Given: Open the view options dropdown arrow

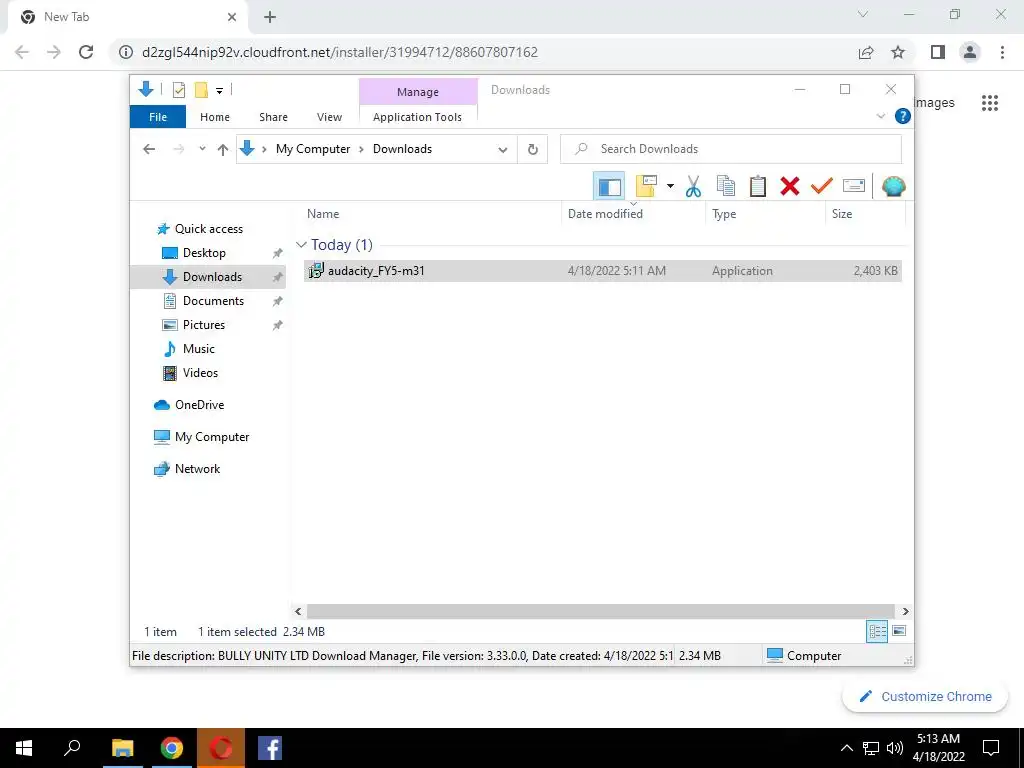Looking at the screenshot, I should pyautogui.click(x=670, y=186).
